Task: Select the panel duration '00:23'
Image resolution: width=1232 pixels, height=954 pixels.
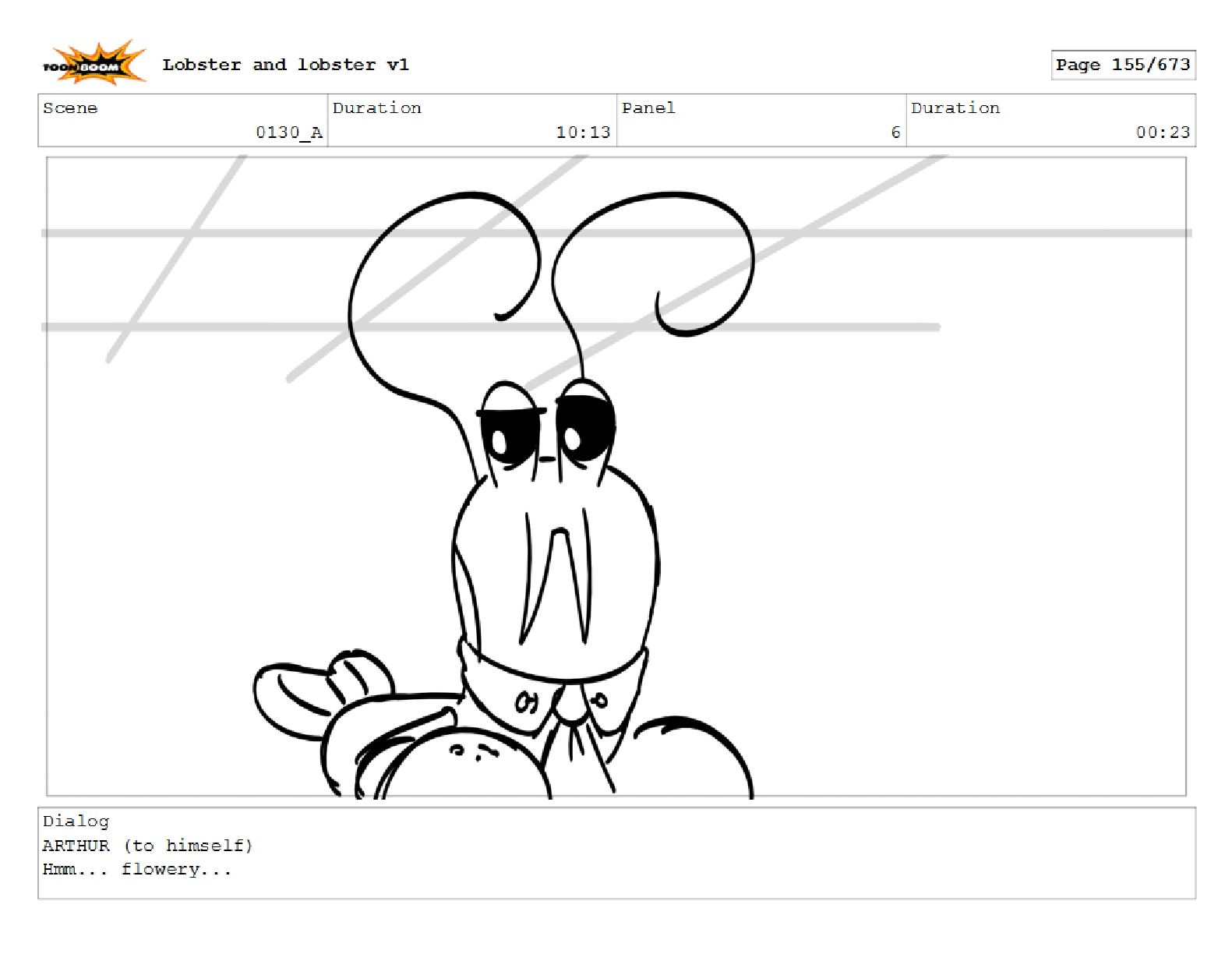Action: pos(1163,132)
